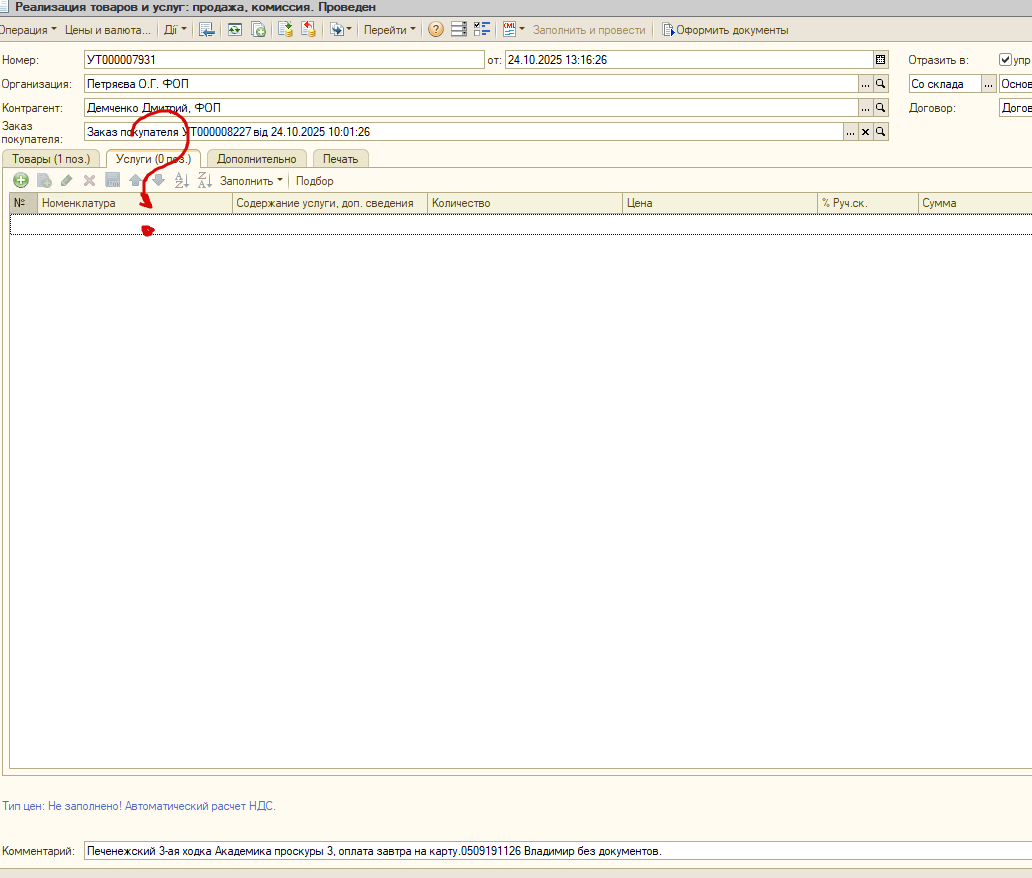
Task: Unpost the document with the red-arrow coins icon
Action: (308, 30)
